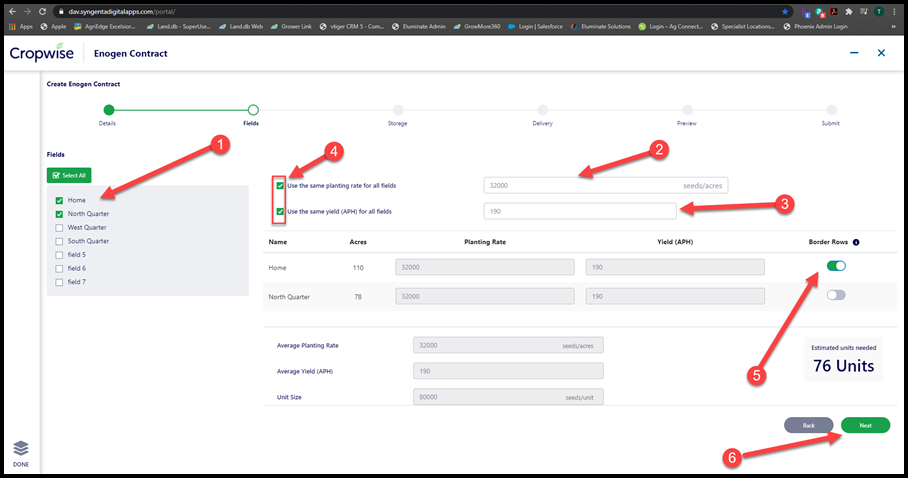Open the Grower Link bookmark
Image resolution: width=908 pixels, height=478 pixels.
pos(291,27)
